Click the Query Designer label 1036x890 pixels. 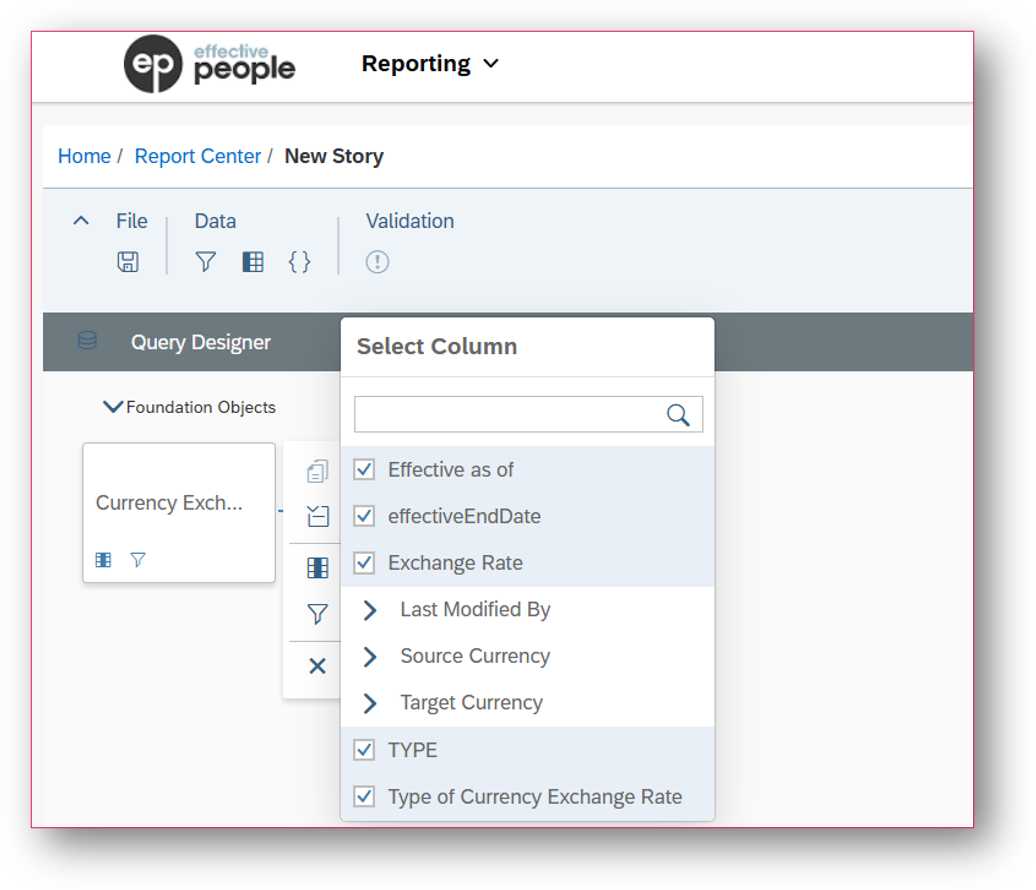[x=201, y=342]
